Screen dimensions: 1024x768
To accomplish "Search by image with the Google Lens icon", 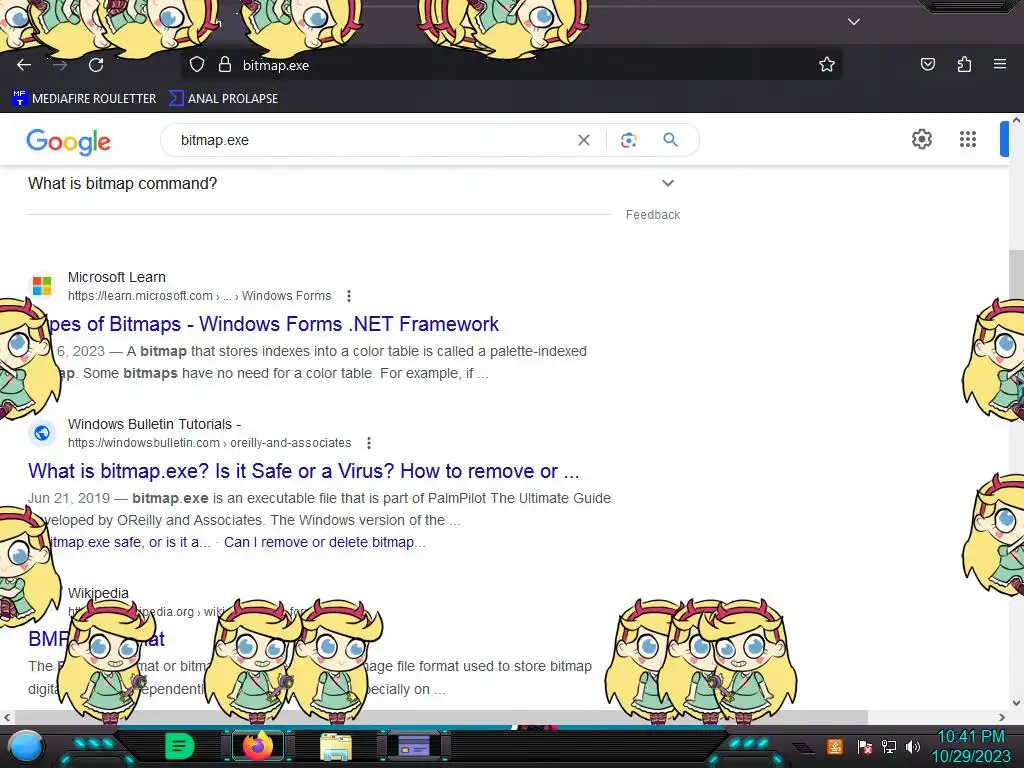I will pos(628,140).
